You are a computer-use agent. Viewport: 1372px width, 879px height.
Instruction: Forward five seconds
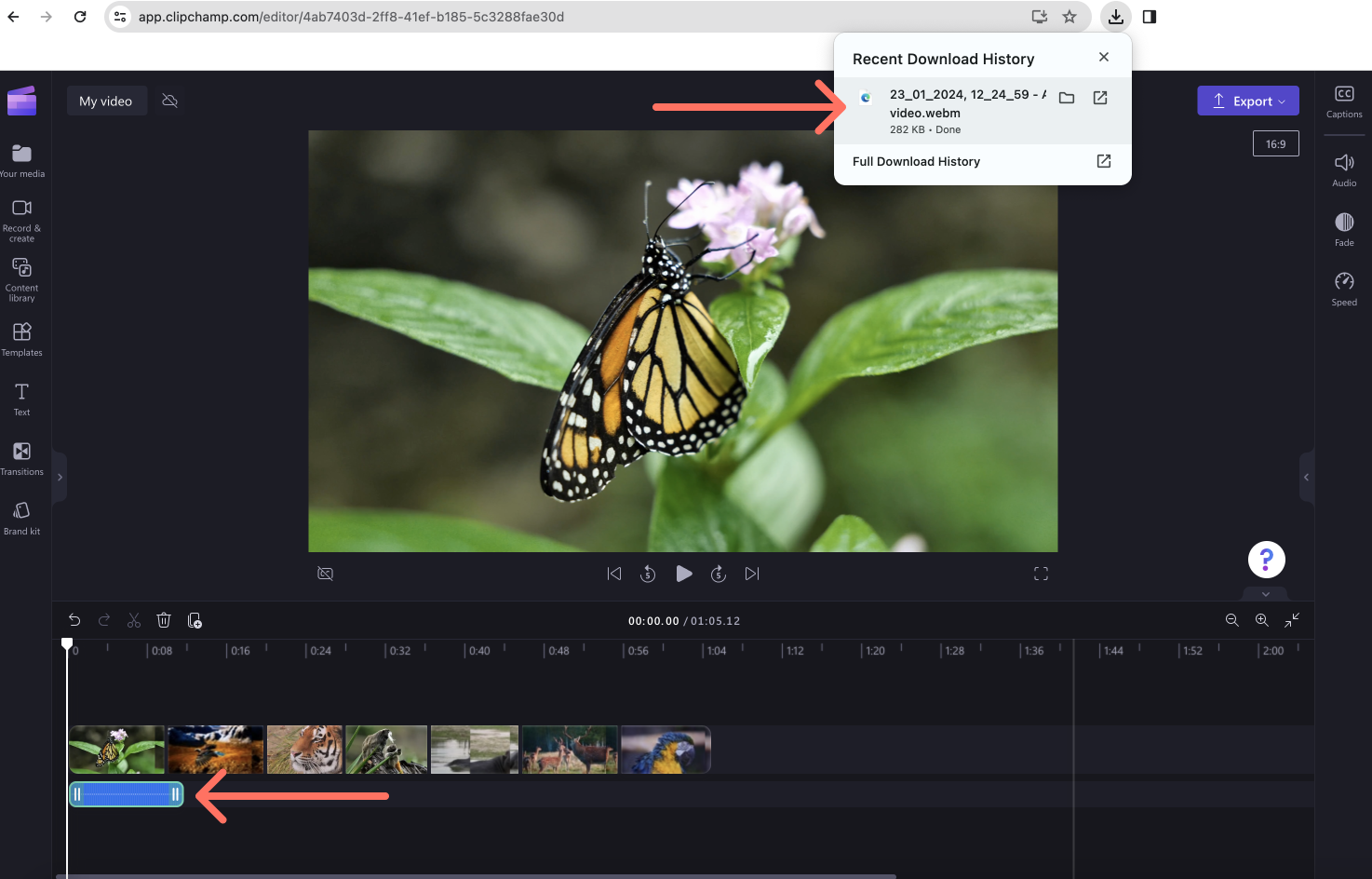click(x=718, y=574)
